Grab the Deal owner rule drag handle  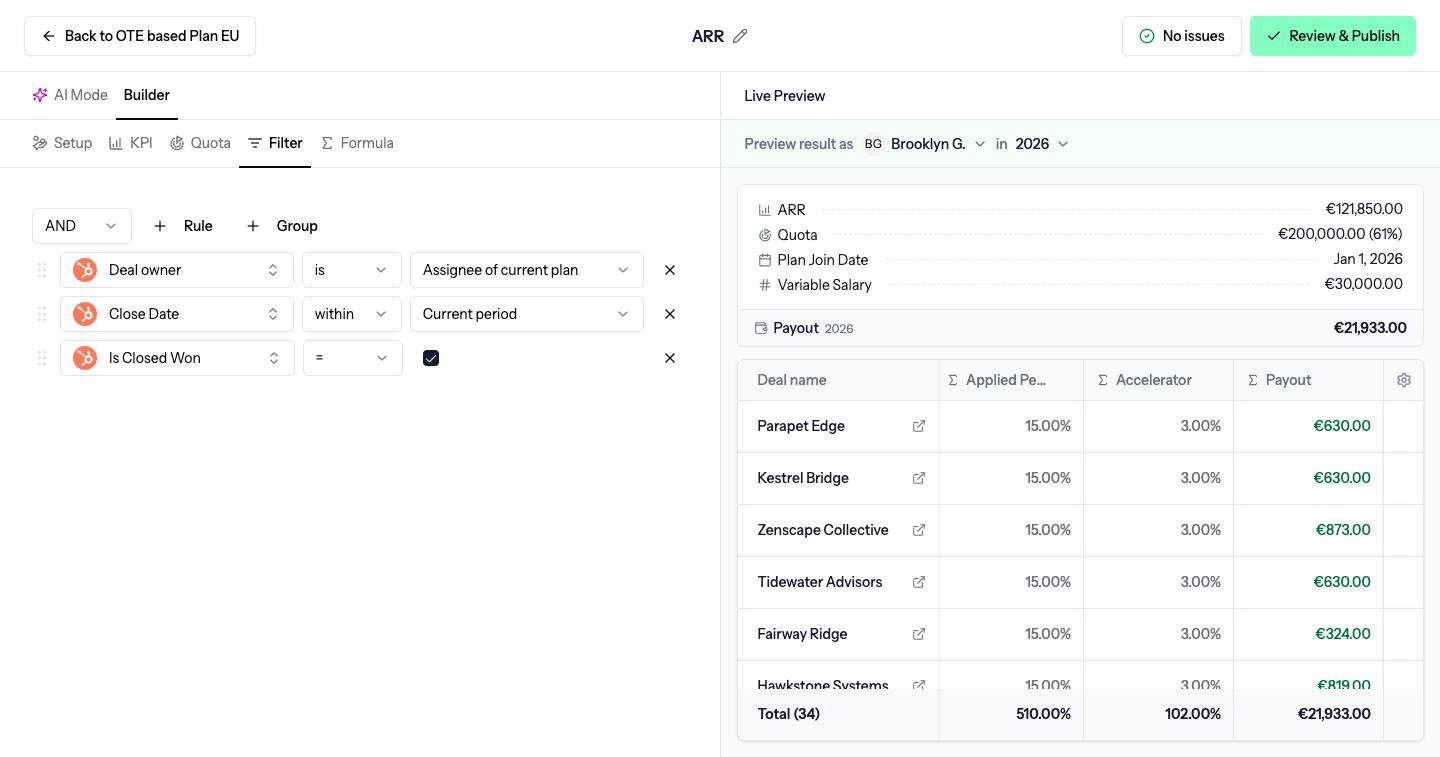(x=42, y=270)
